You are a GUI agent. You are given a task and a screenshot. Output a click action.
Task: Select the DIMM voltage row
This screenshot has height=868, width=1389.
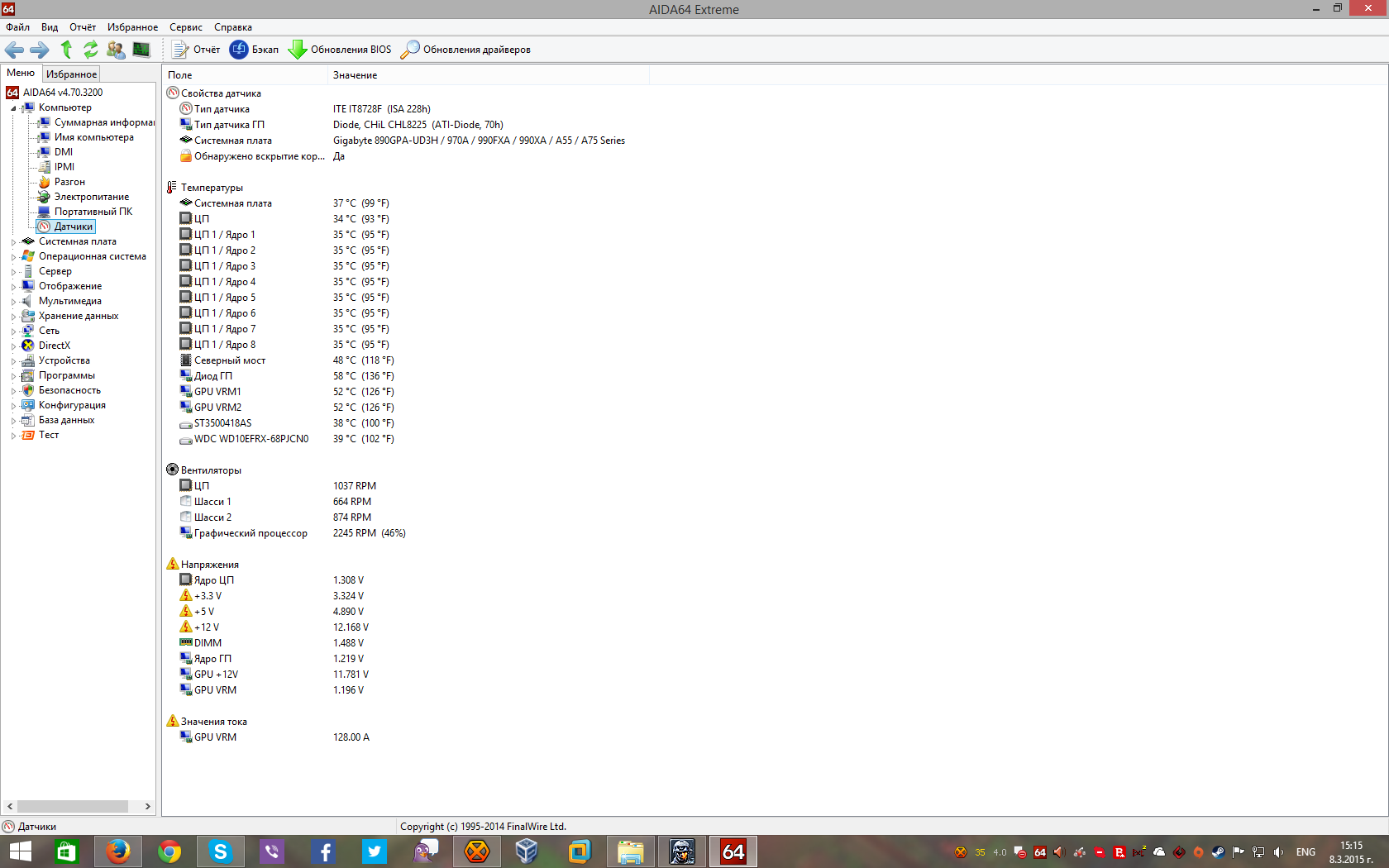point(273,643)
